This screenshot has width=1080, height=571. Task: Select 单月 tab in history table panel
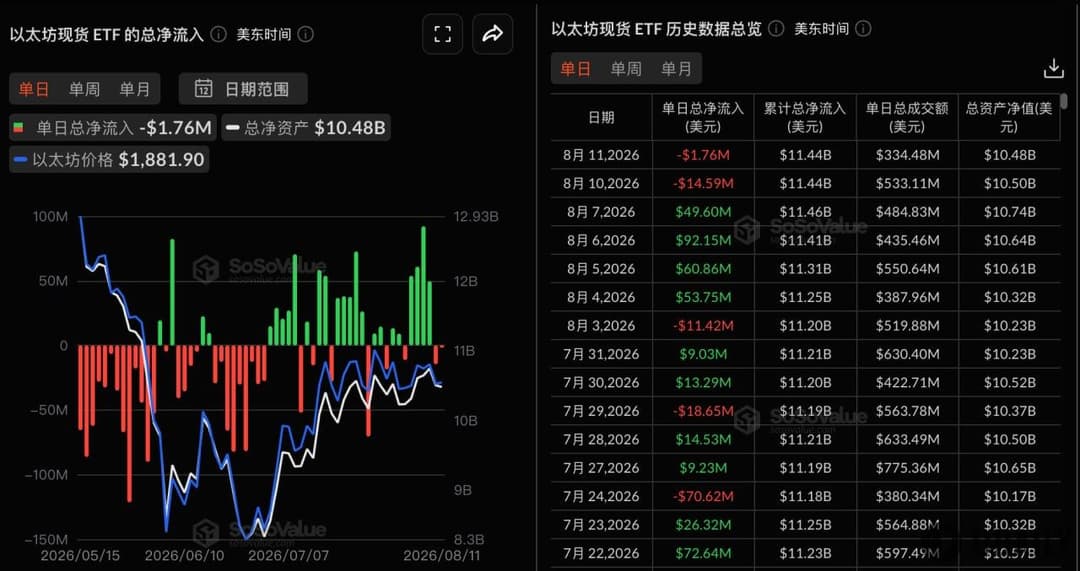point(676,68)
